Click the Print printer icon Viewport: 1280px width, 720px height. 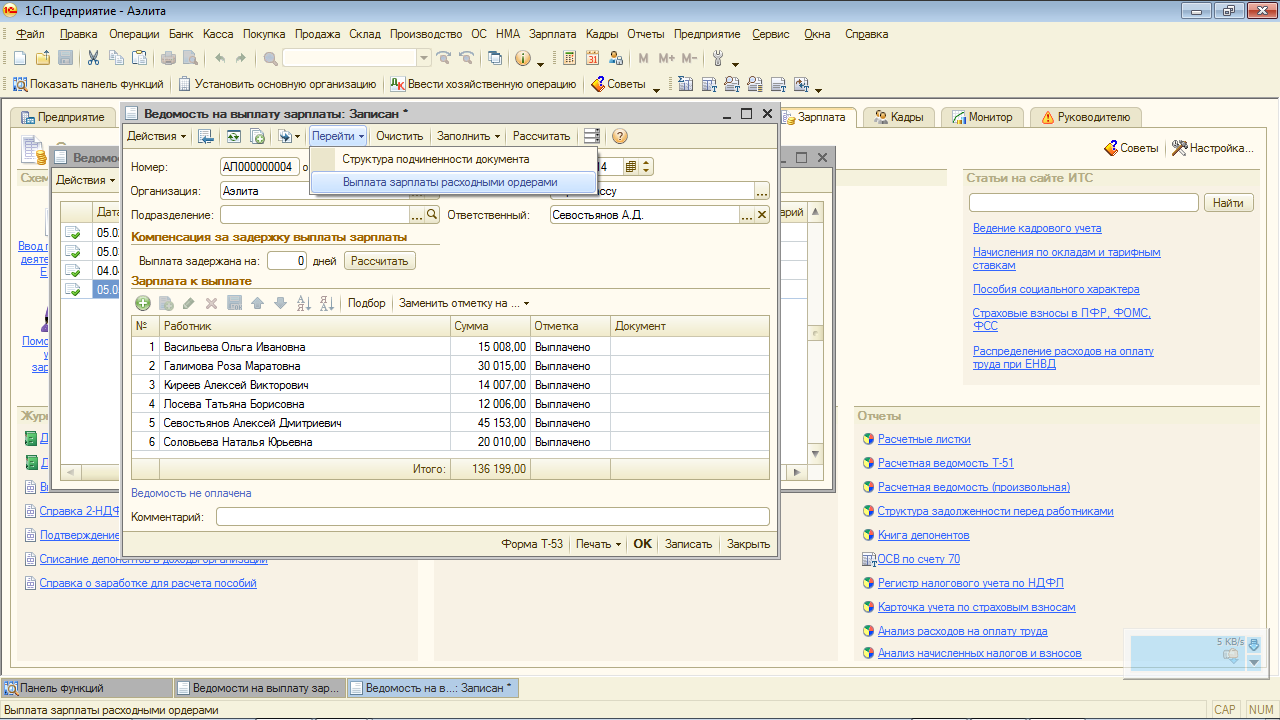168,58
